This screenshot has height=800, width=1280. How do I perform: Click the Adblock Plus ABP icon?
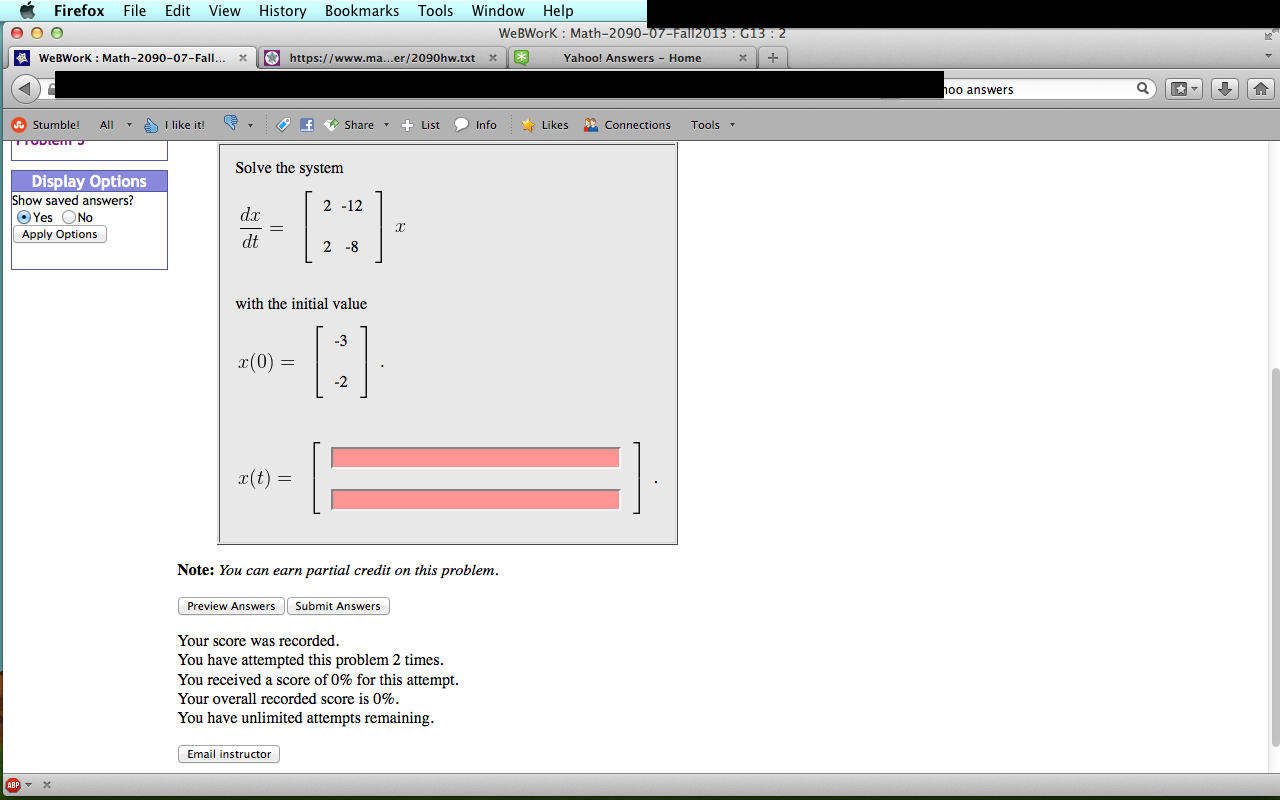point(13,785)
